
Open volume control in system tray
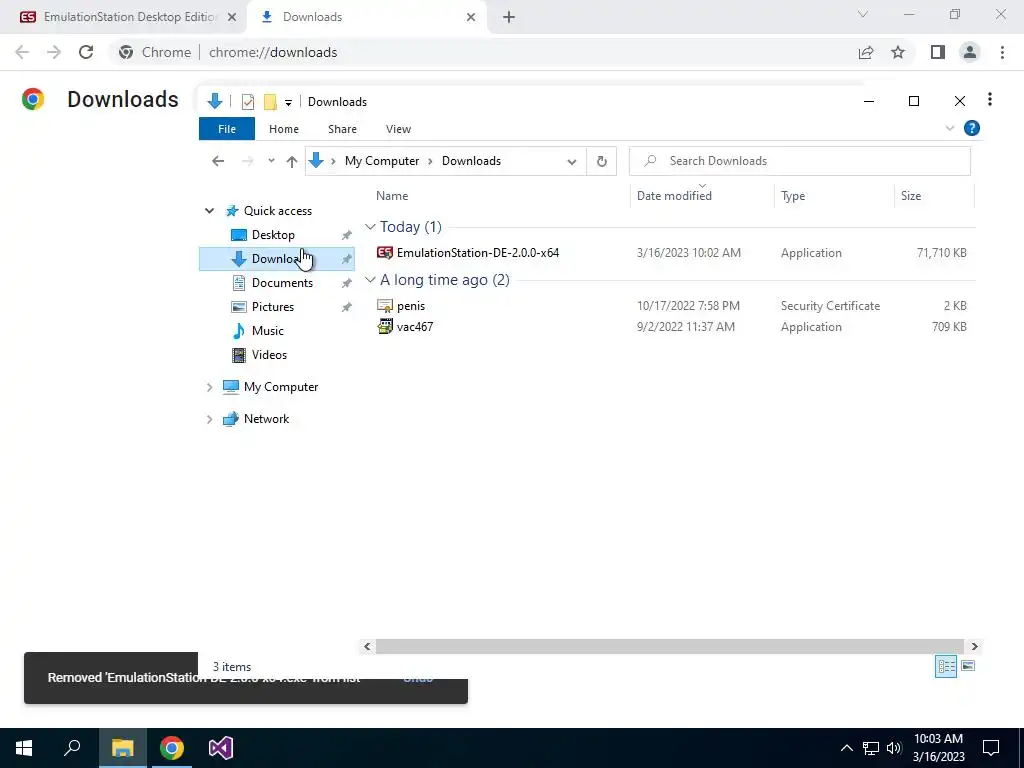894,748
